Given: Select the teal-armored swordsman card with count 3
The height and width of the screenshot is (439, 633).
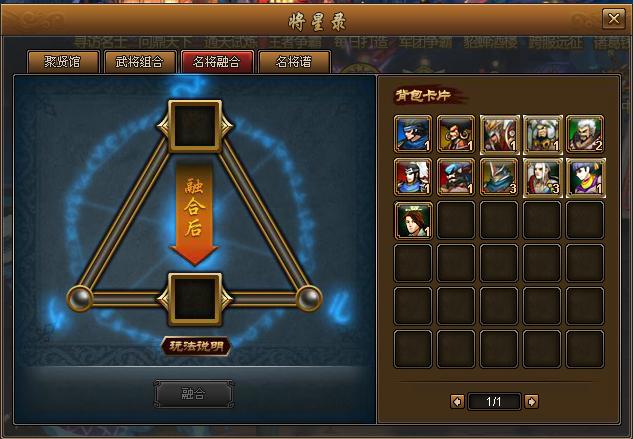Looking at the screenshot, I should 499,177.
